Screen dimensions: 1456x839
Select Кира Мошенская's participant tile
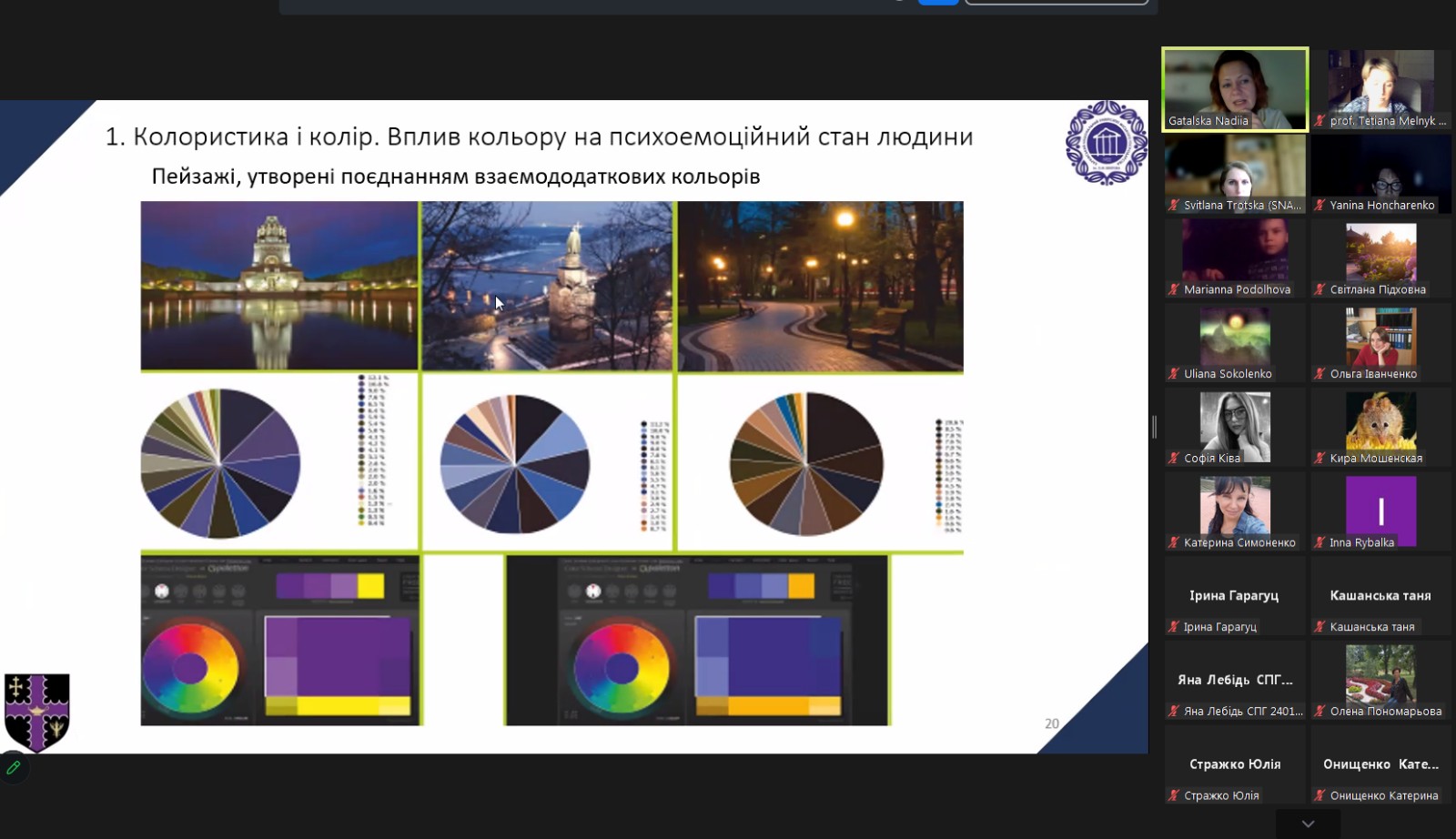pos(1380,426)
